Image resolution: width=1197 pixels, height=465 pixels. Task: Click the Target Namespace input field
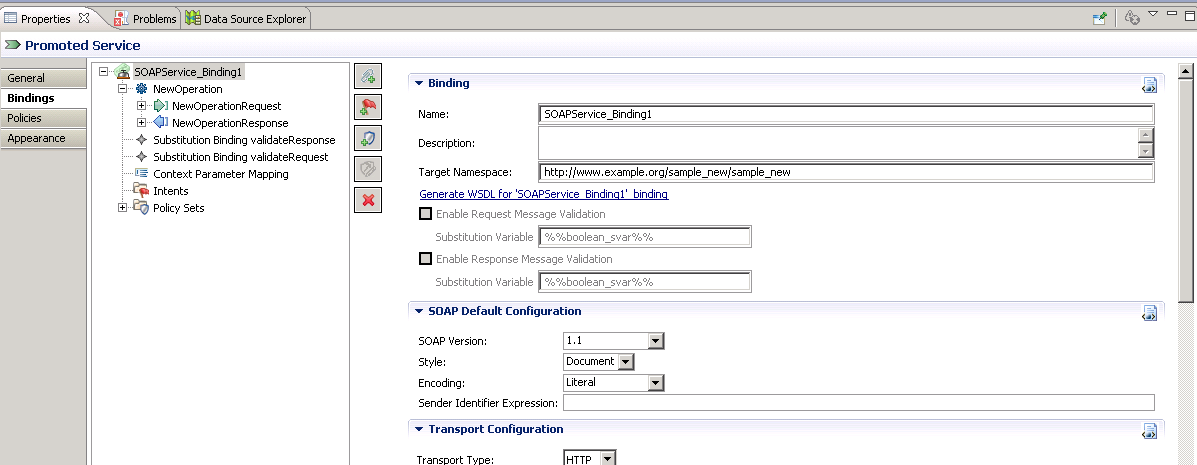[845, 172]
